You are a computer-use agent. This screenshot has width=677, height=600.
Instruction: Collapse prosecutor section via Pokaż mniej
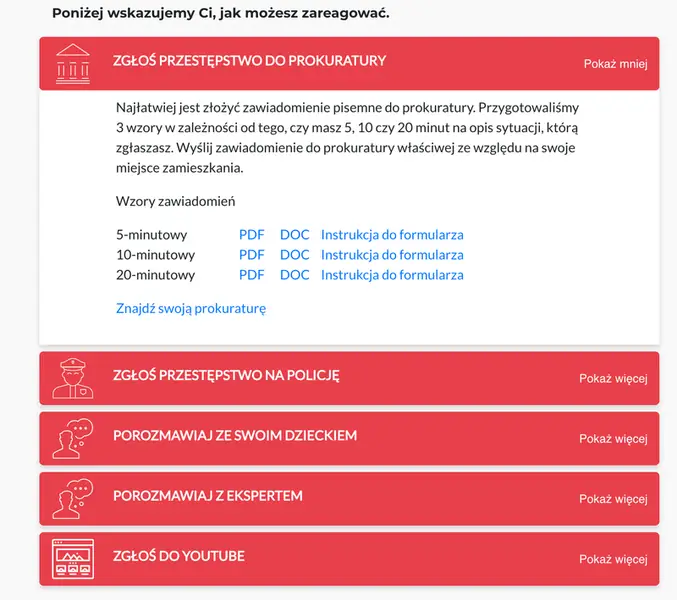click(x=615, y=64)
